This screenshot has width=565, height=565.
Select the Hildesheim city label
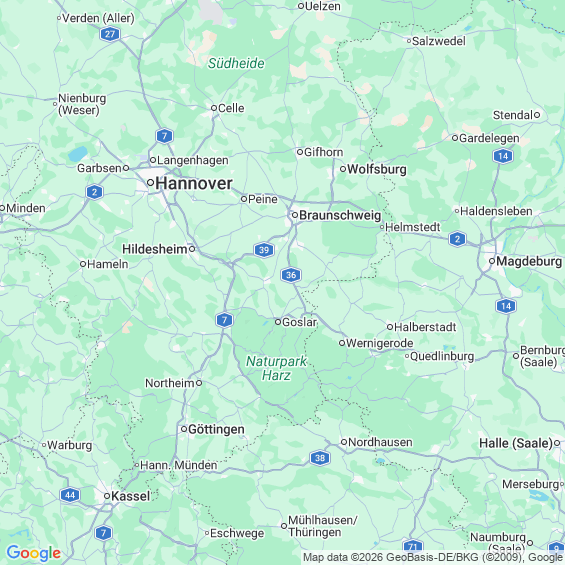155,249
